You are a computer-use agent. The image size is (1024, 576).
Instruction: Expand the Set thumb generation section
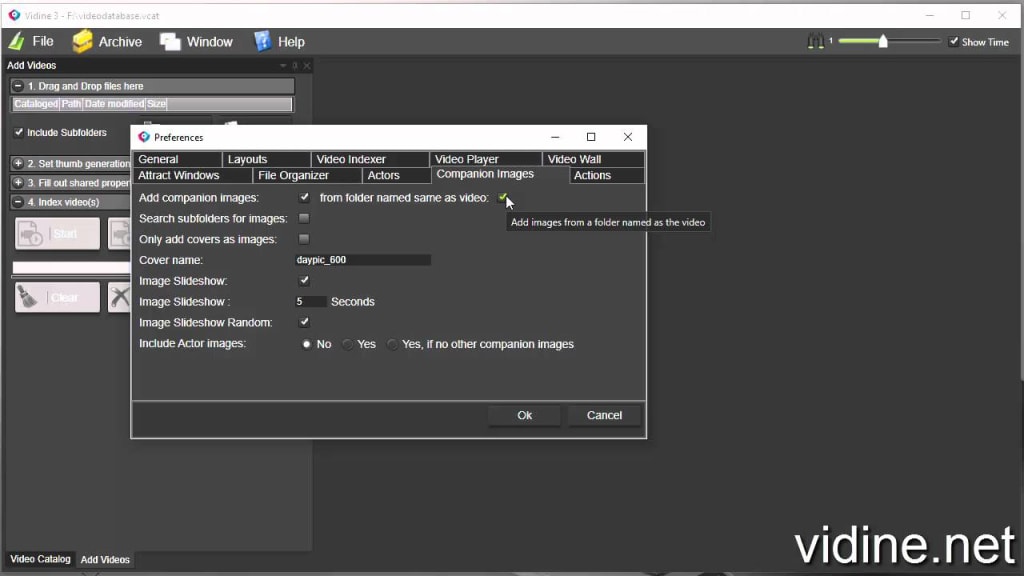click(x=18, y=163)
